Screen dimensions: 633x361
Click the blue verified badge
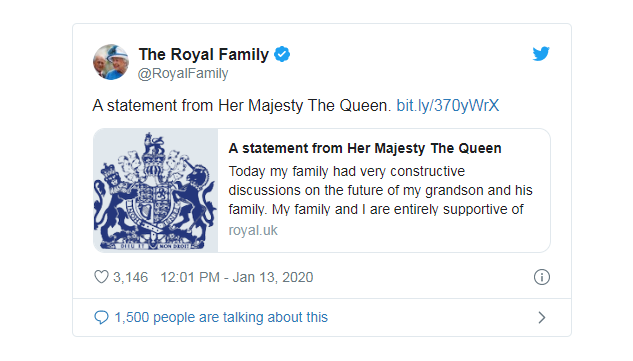tap(282, 54)
